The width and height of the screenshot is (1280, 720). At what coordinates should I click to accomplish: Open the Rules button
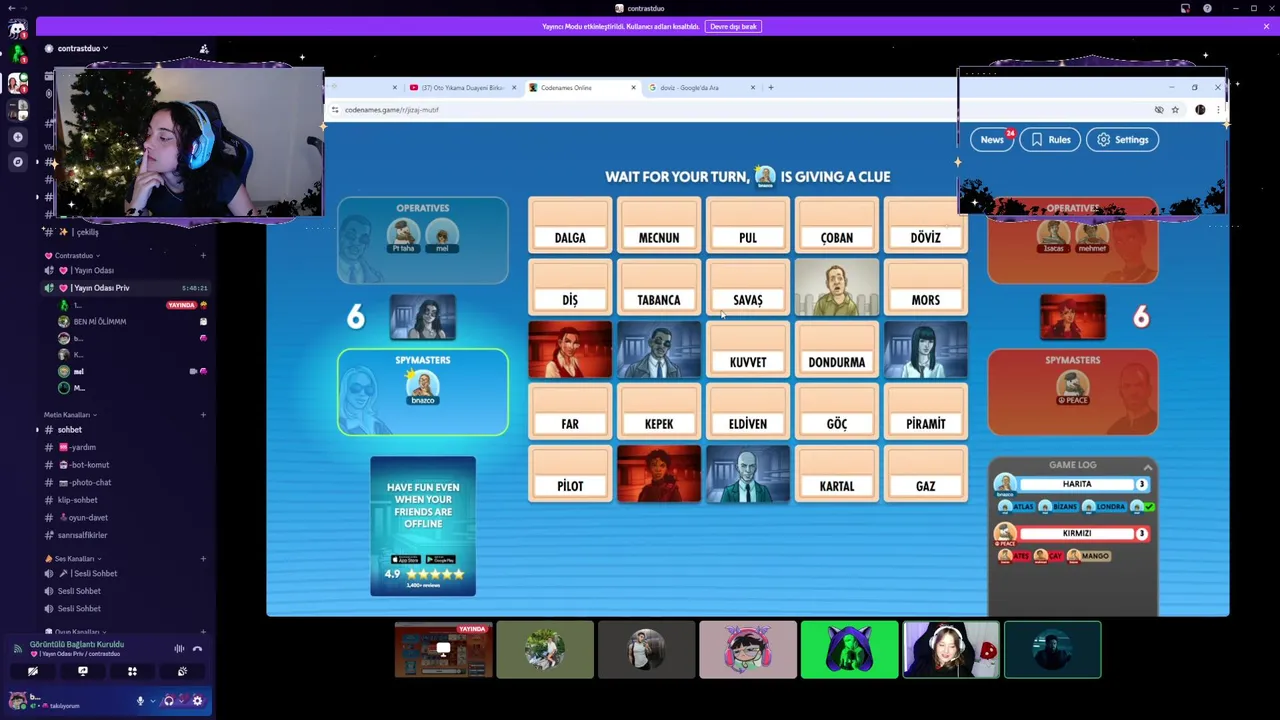pyautogui.click(x=1050, y=140)
